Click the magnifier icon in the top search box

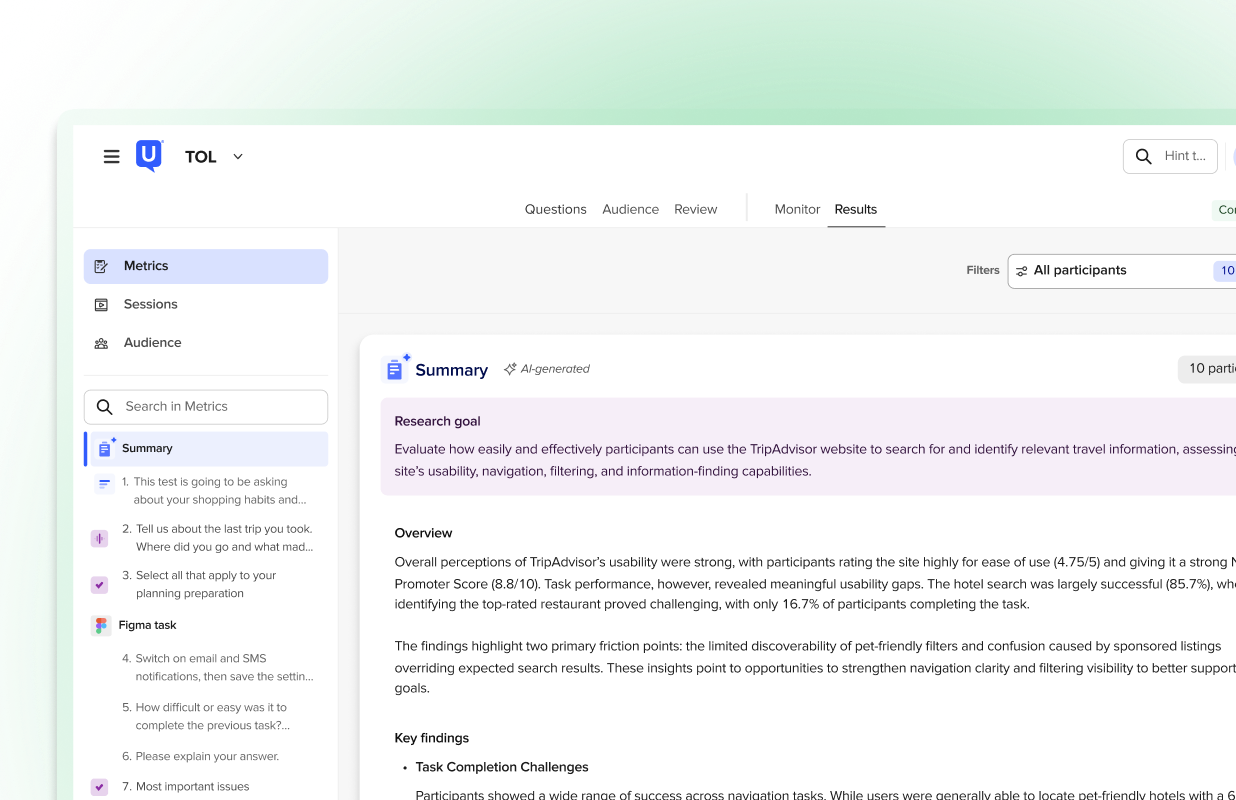click(x=1143, y=157)
